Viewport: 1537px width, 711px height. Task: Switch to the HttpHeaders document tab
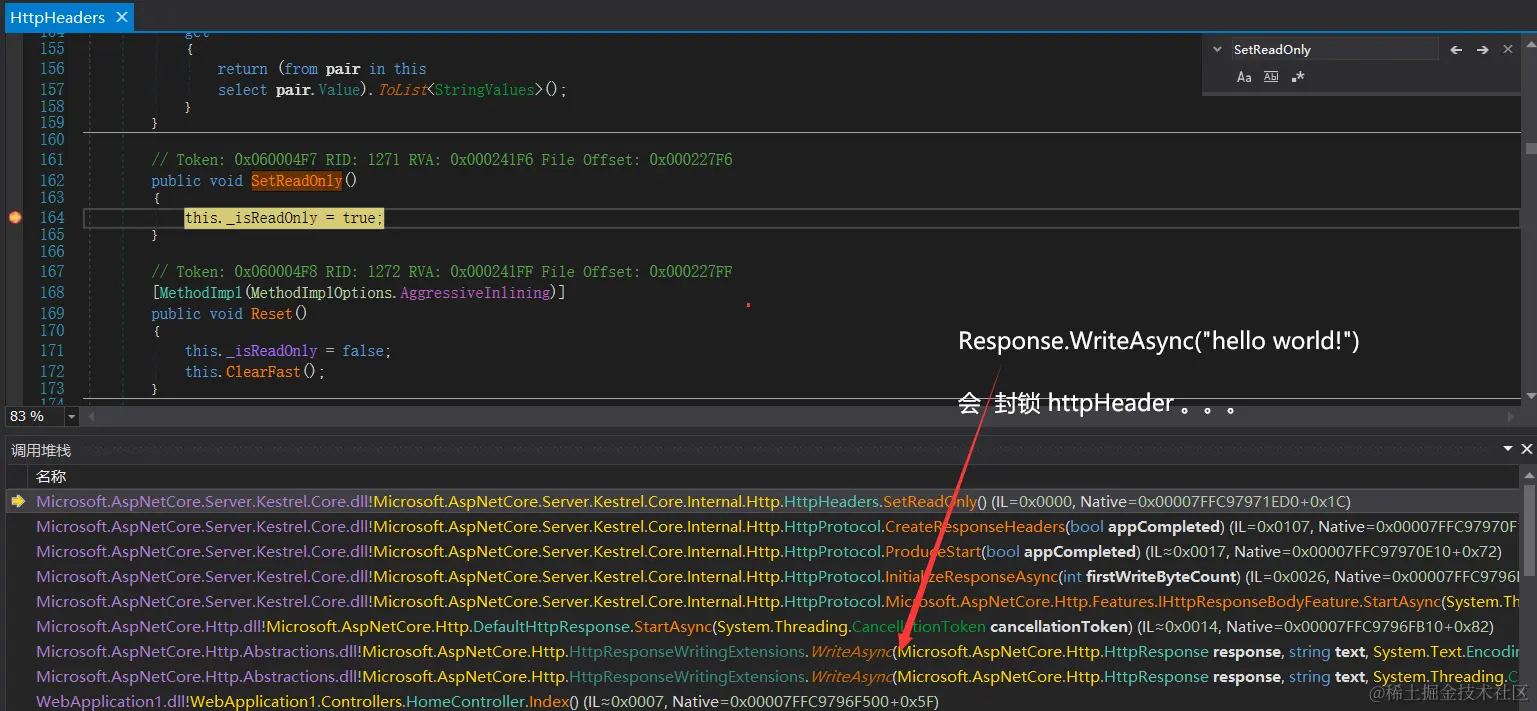click(x=57, y=17)
